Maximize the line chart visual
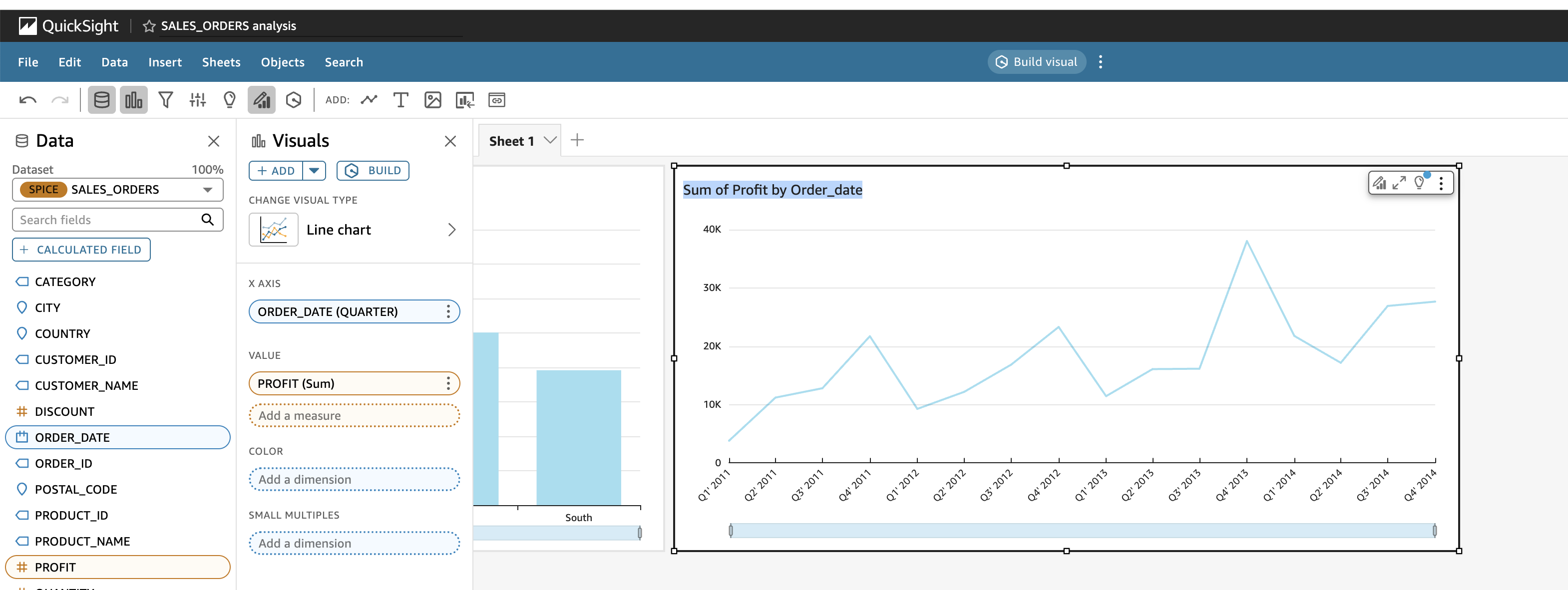The image size is (1568, 590). [1399, 183]
